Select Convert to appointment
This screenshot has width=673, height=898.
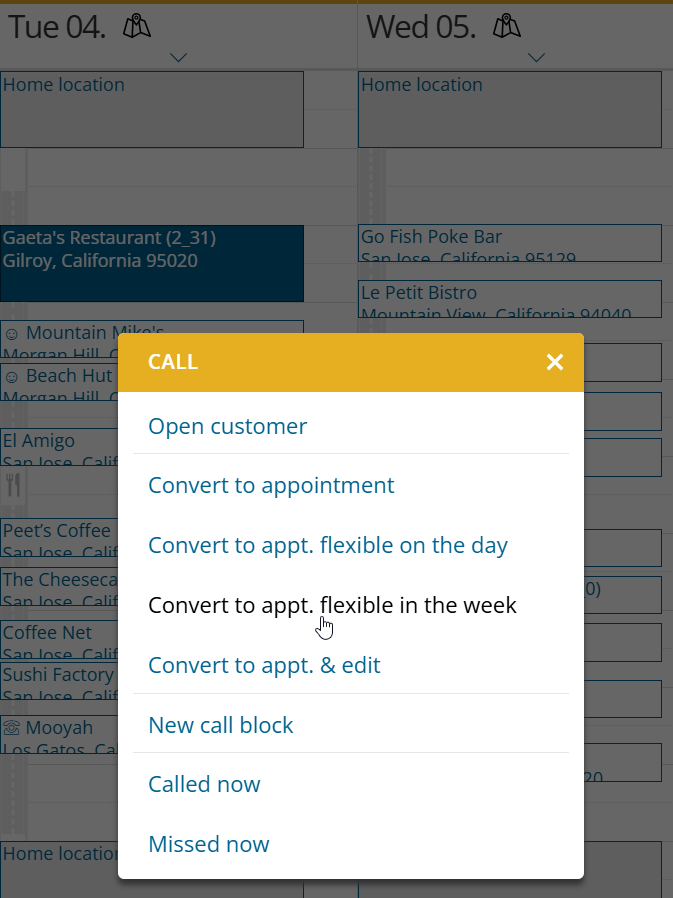tap(271, 485)
